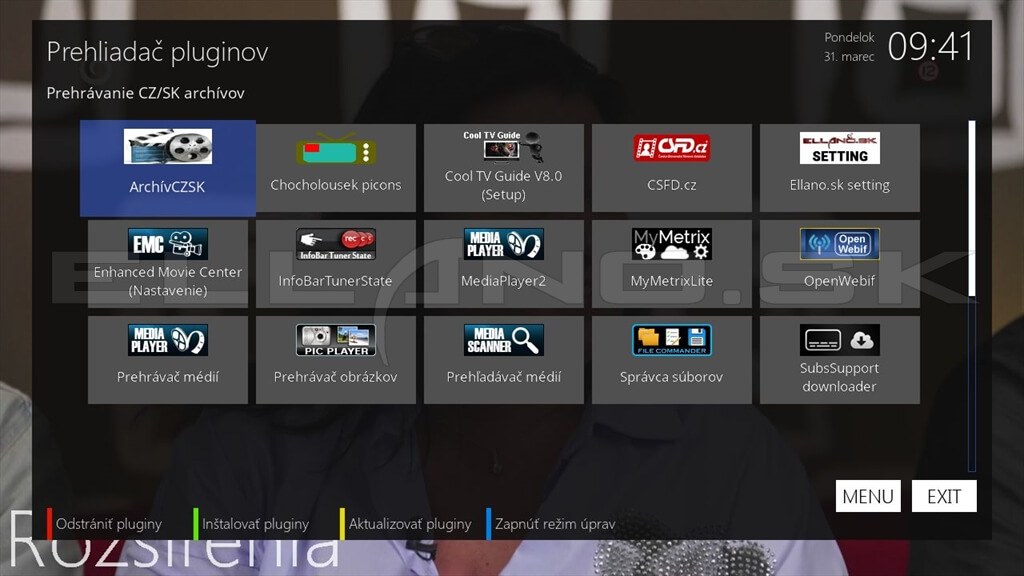This screenshot has width=1024, height=576.
Task: Open the Cool TV Guide icon
Action: pyautogui.click(x=504, y=146)
